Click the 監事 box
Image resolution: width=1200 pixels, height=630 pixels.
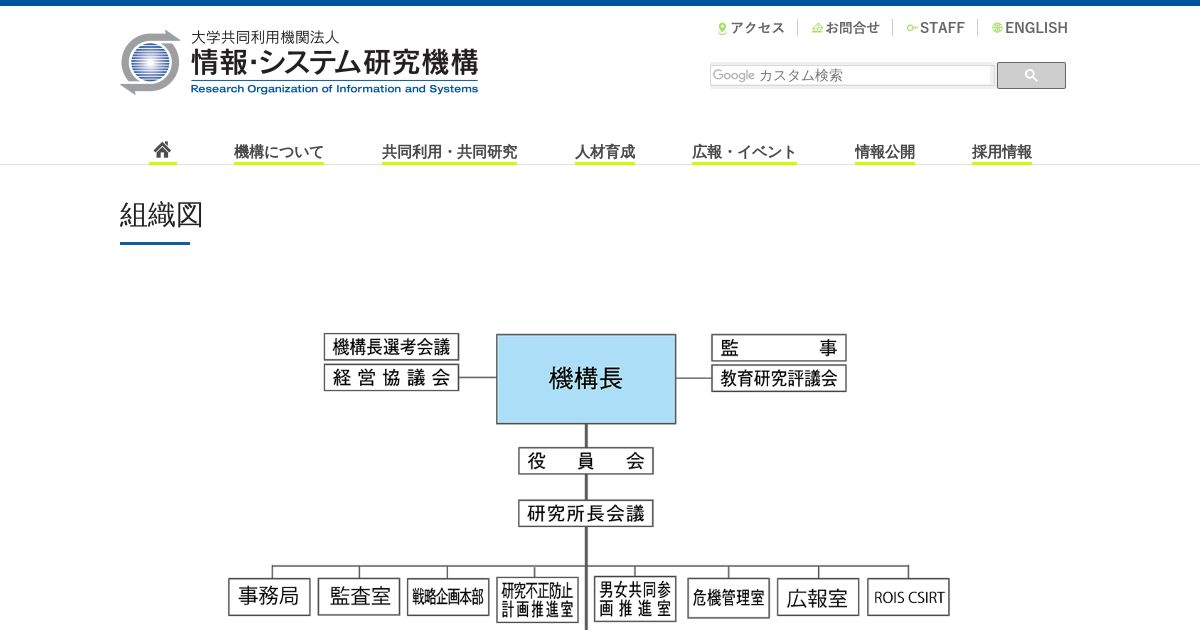click(x=779, y=347)
